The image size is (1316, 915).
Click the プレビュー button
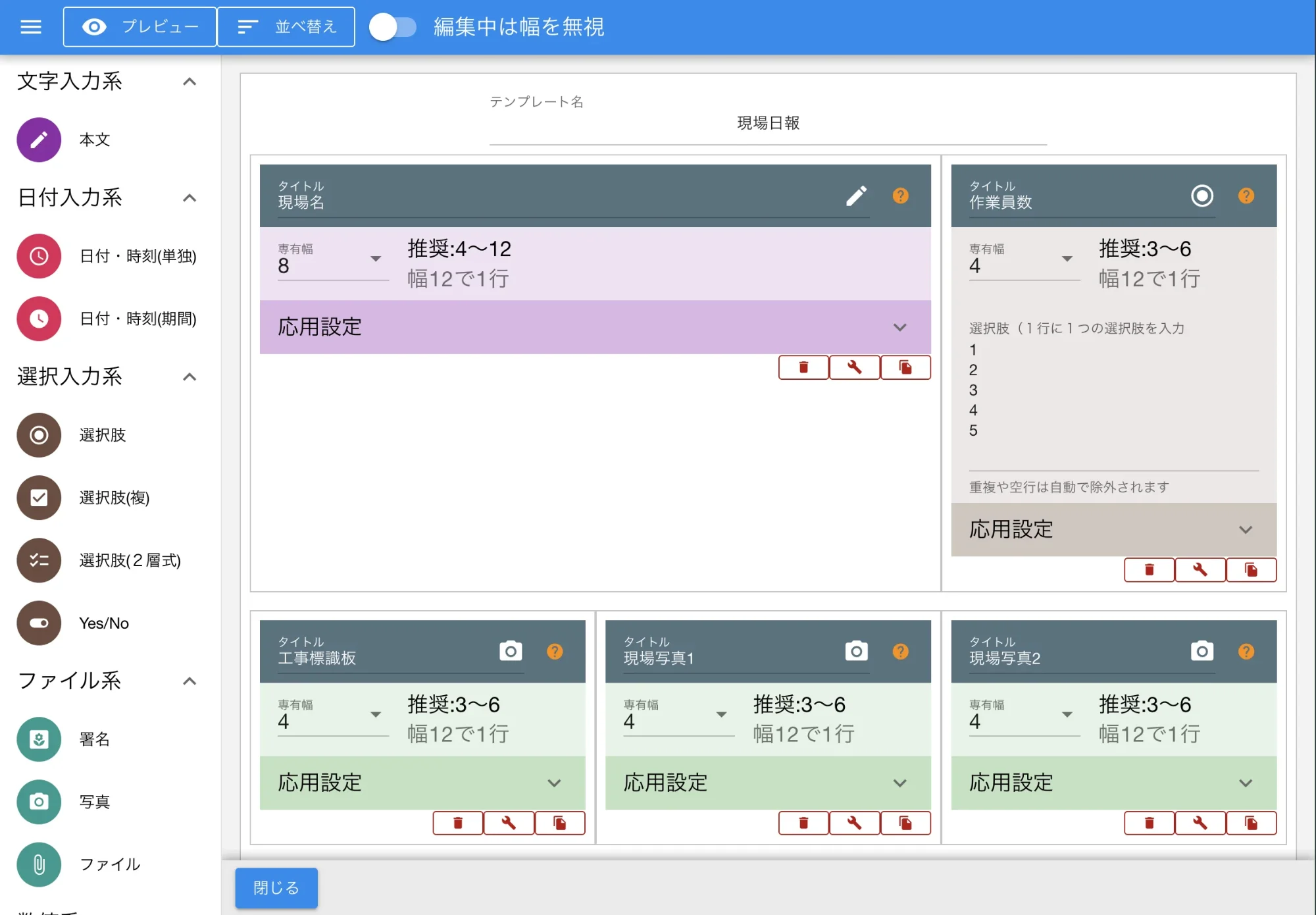click(139, 27)
